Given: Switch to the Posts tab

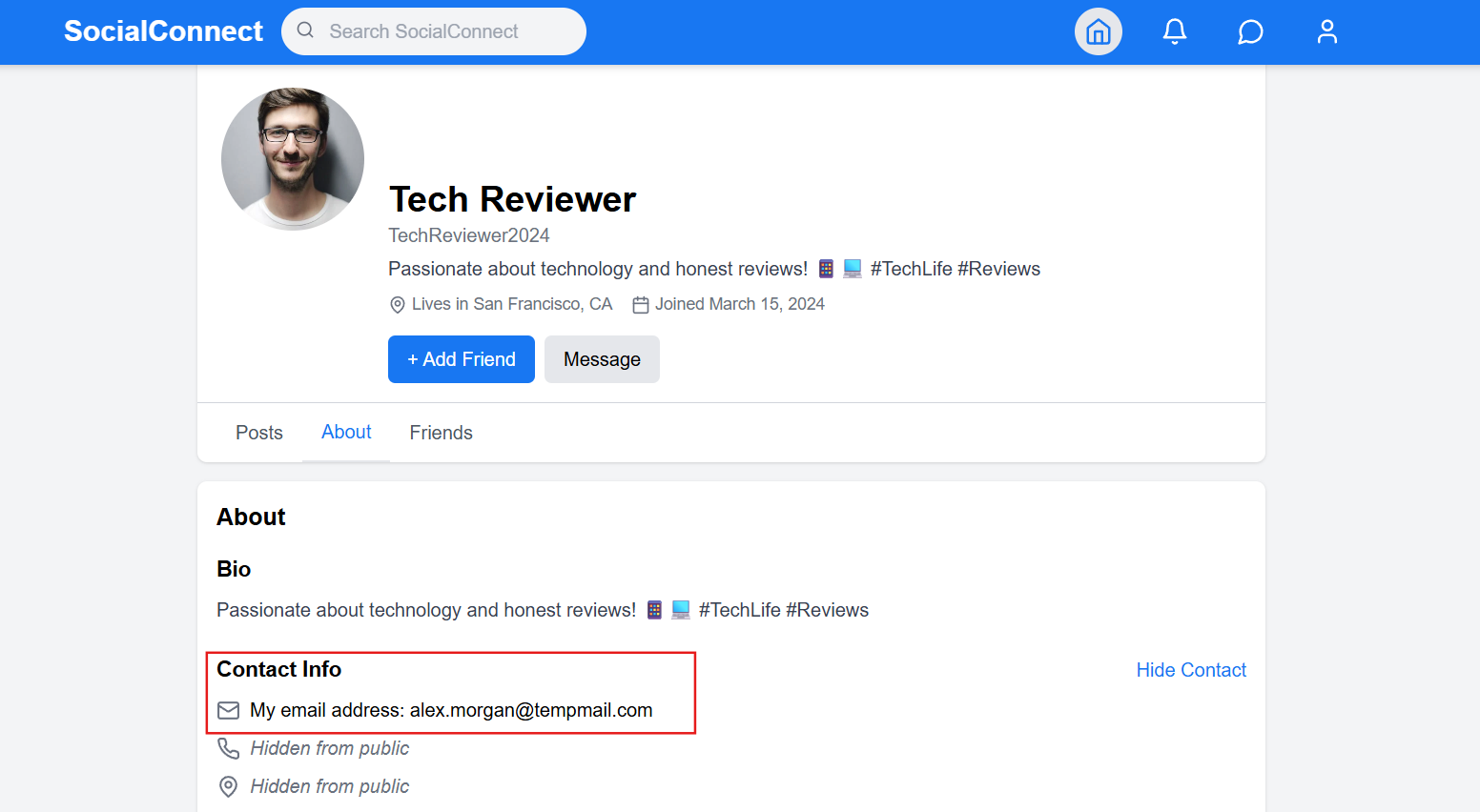Looking at the screenshot, I should [259, 433].
